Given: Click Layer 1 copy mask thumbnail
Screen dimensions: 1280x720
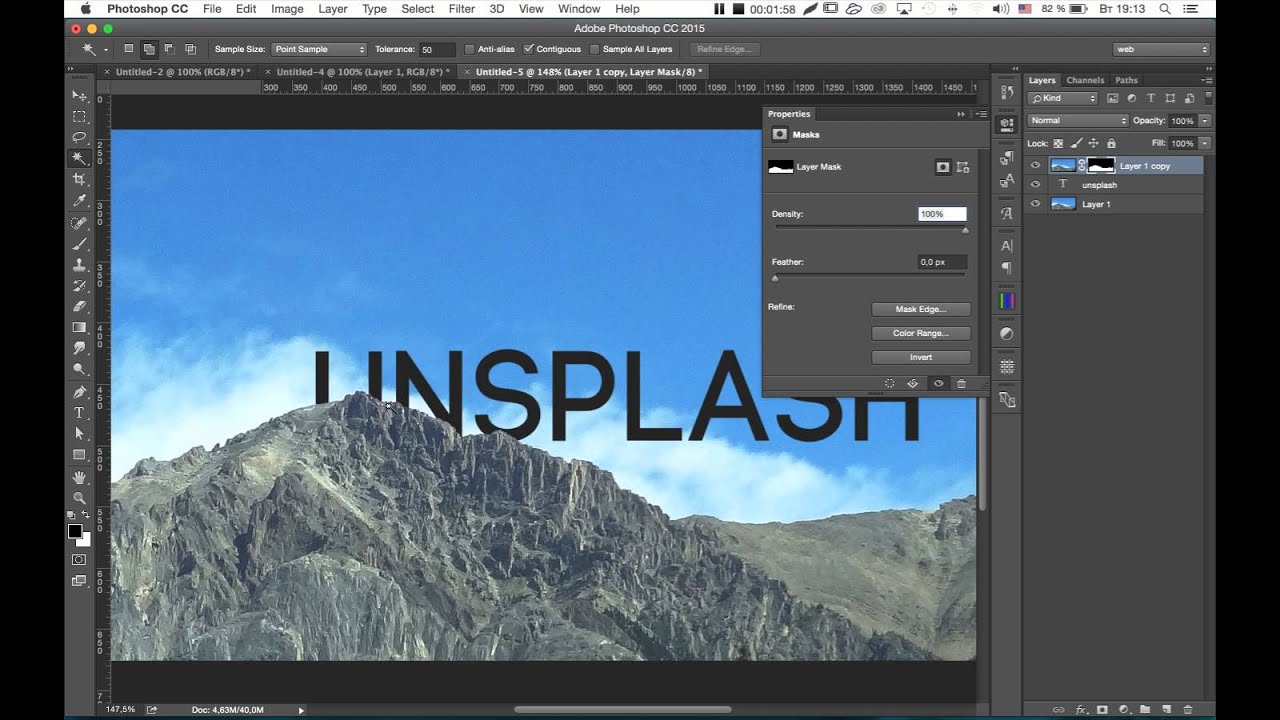Looking at the screenshot, I should point(1101,166).
